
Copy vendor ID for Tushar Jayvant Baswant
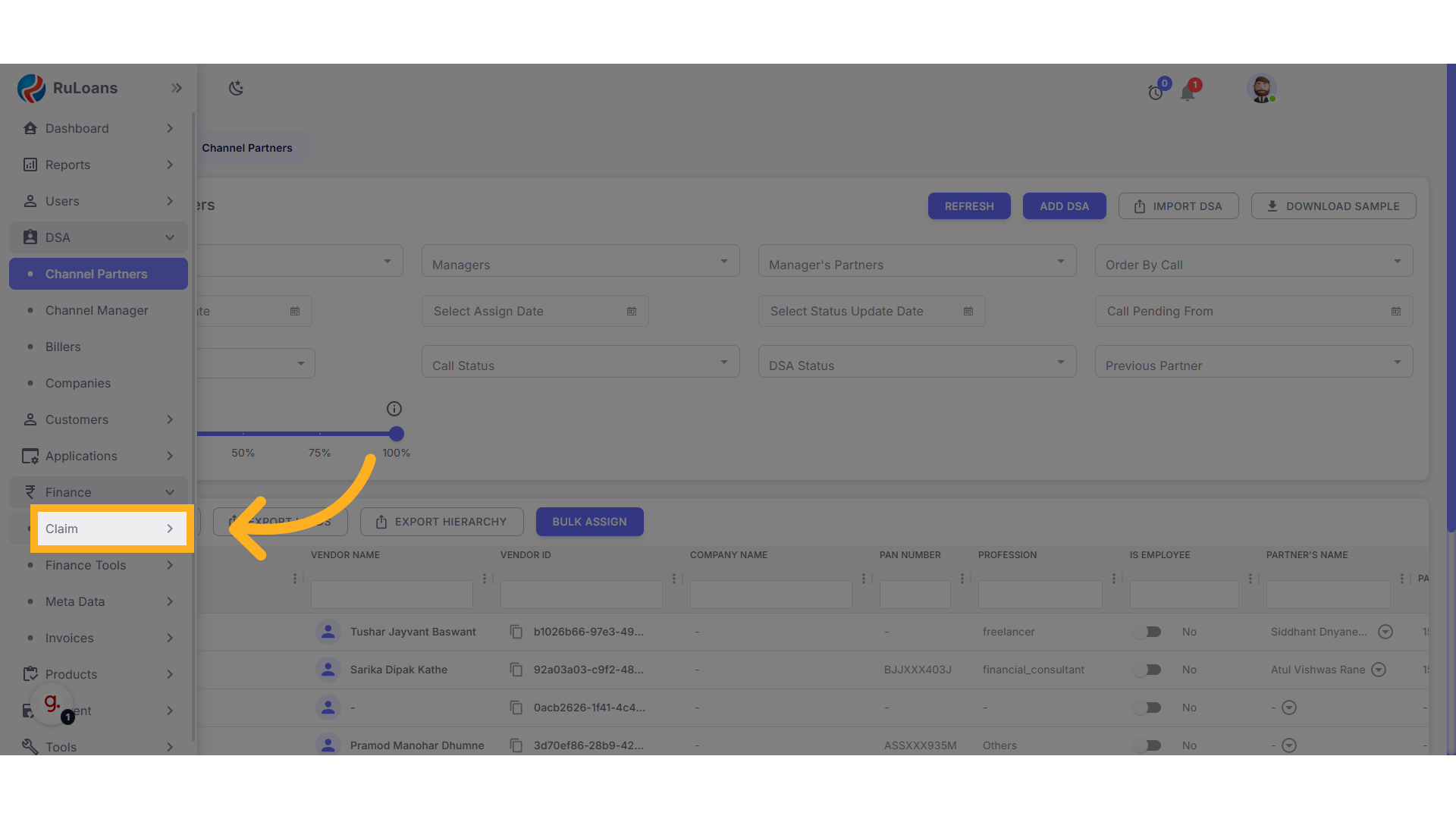516,632
